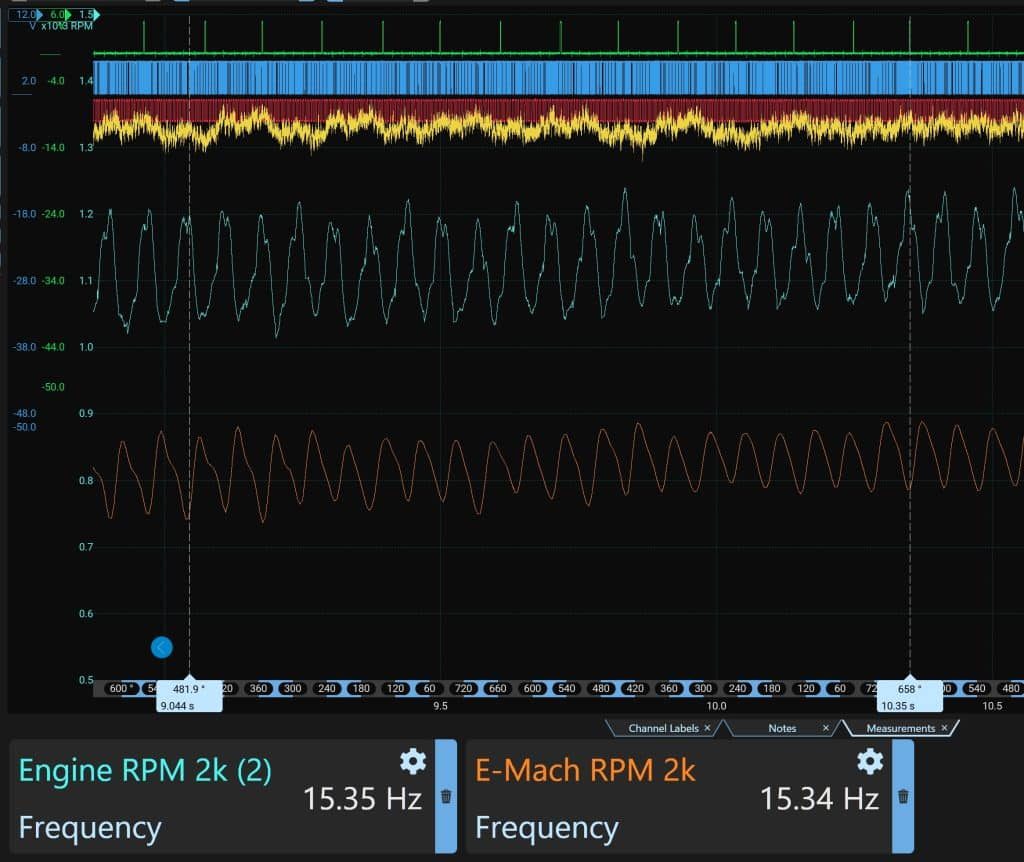The image size is (1024, 862).
Task: Select the ruler handle showing 481.9° and 9.044 s
Action: click(189, 696)
